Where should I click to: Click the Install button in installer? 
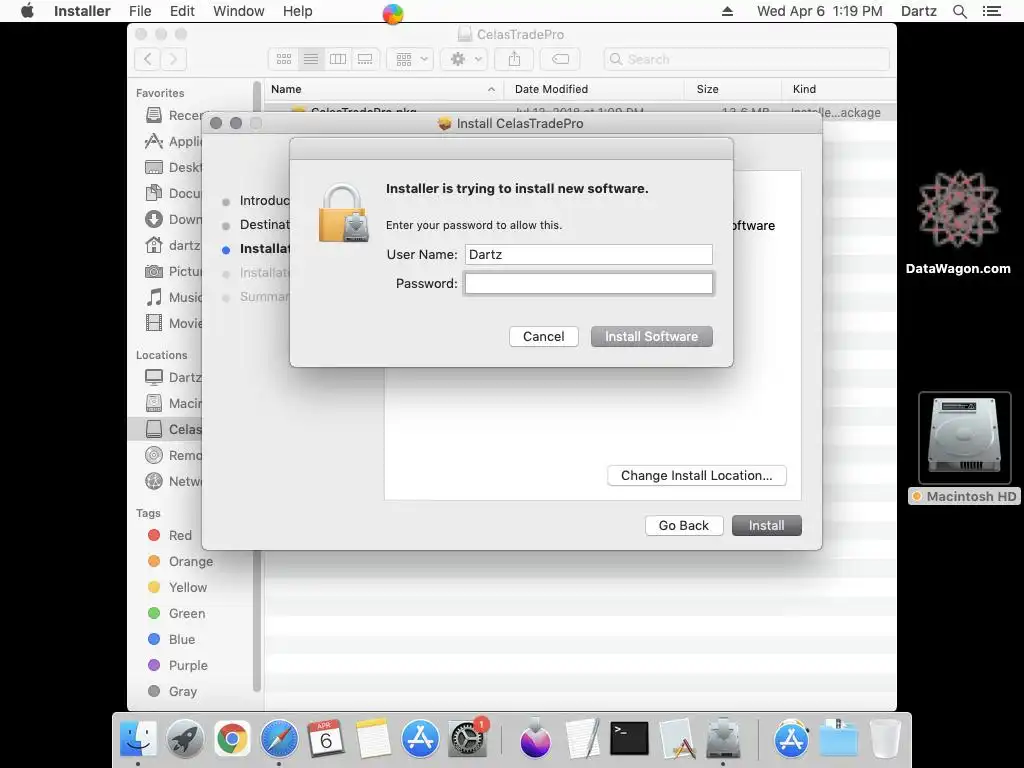click(766, 526)
